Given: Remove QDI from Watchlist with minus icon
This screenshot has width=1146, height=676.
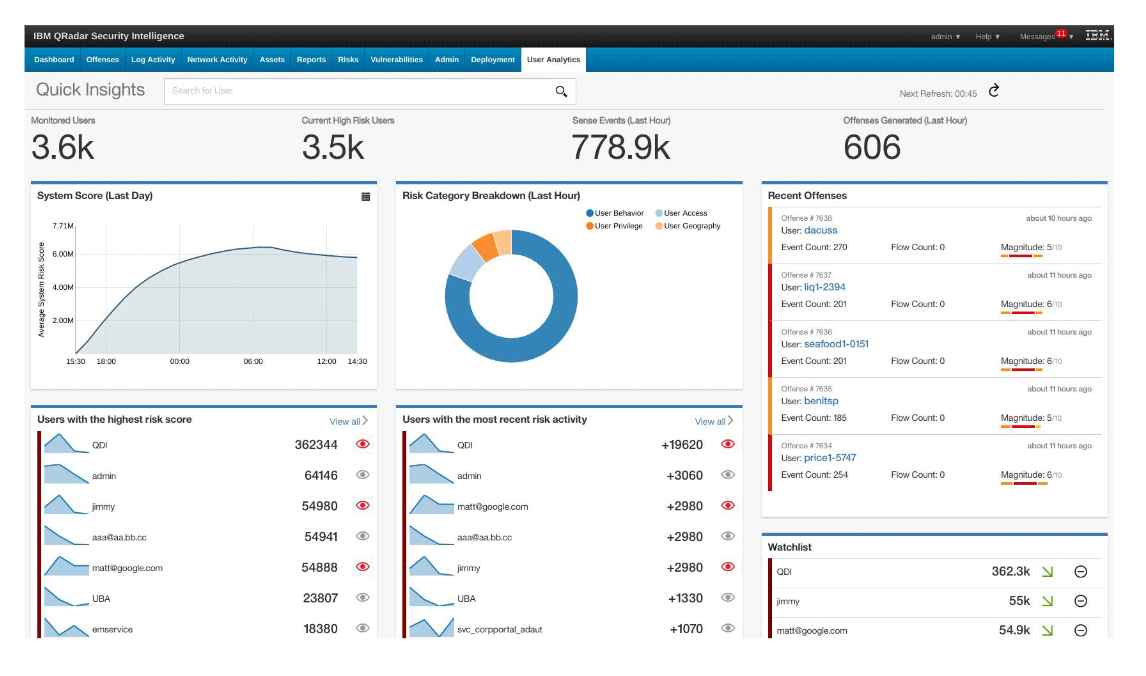Looking at the screenshot, I should pyautogui.click(x=1080, y=572).
